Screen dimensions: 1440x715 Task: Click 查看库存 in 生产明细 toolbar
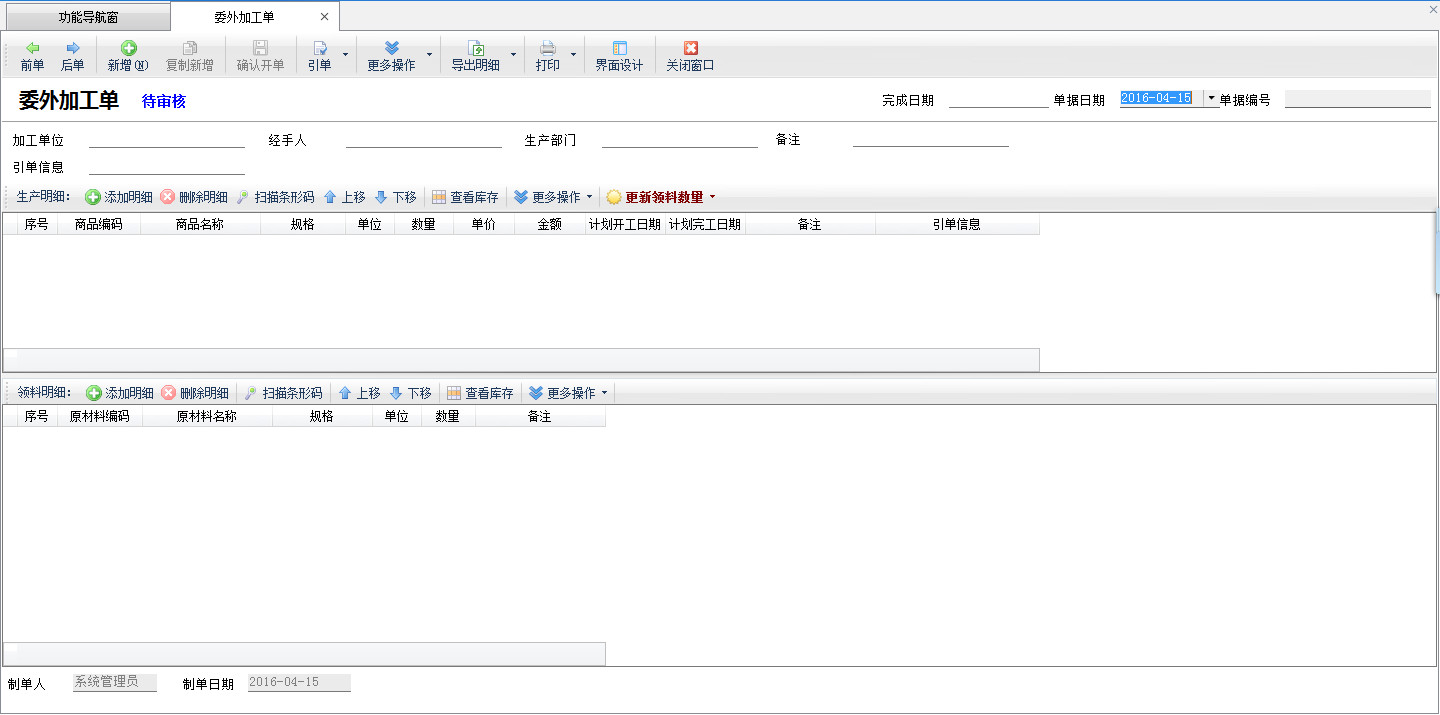point(465,197)
